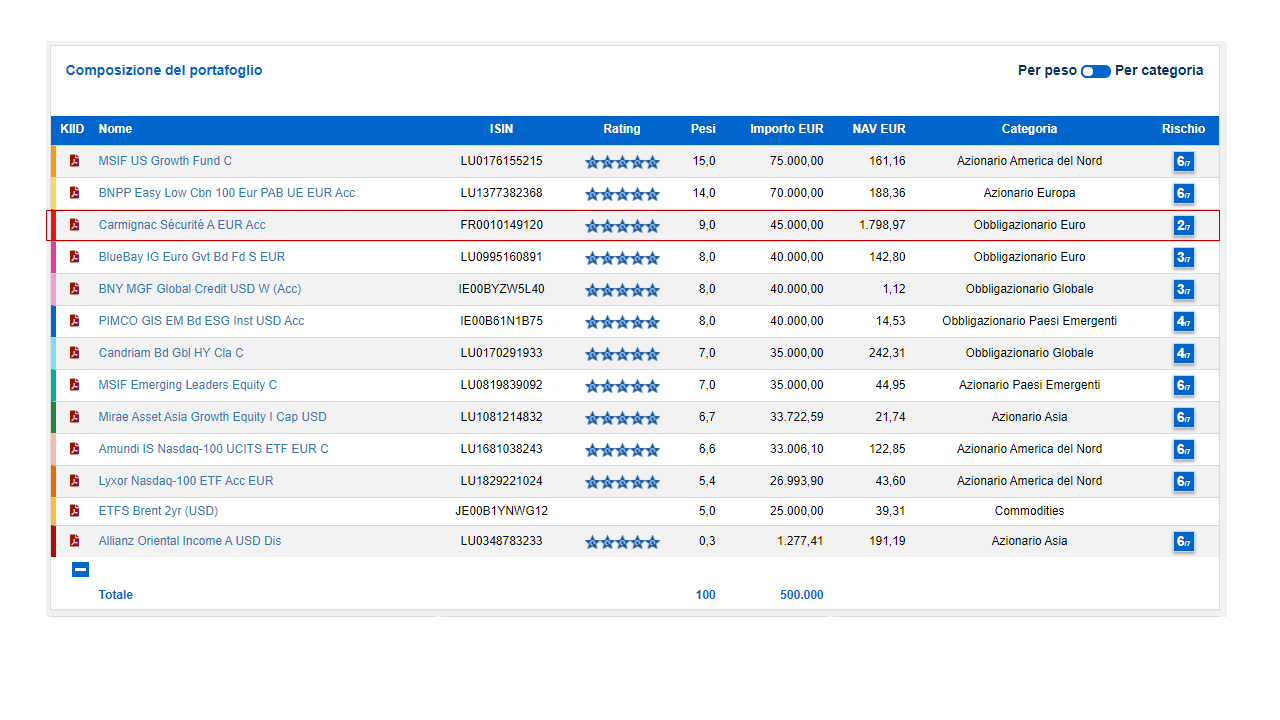The image size is (1280, 720).
Task: Select ISIN FR0010149120
Action: (x=502, y=225)
